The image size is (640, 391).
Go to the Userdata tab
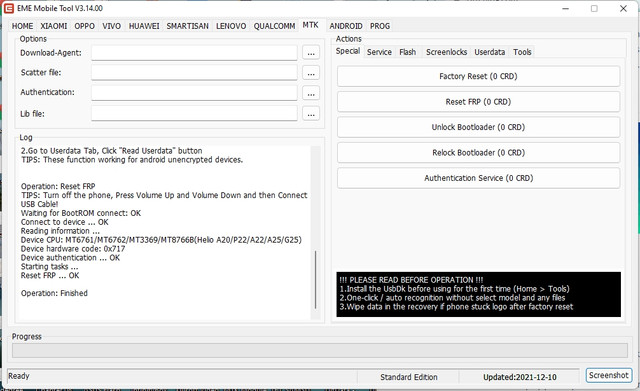pos(489,52)
